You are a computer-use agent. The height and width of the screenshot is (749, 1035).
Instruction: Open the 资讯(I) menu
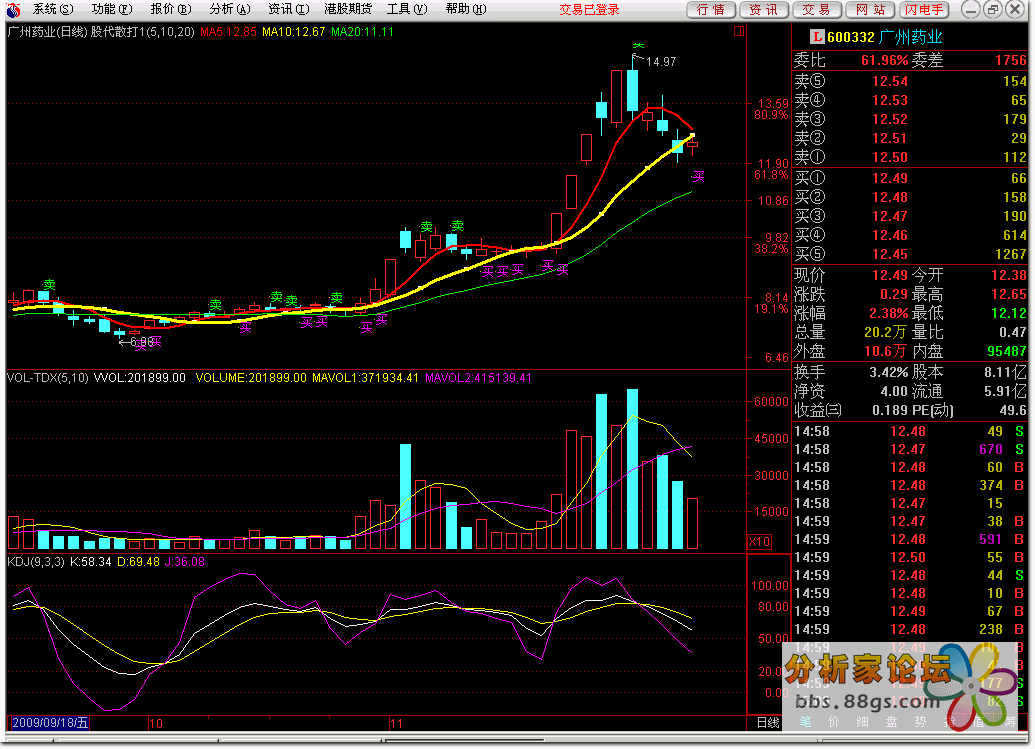[x=288, y=9]
